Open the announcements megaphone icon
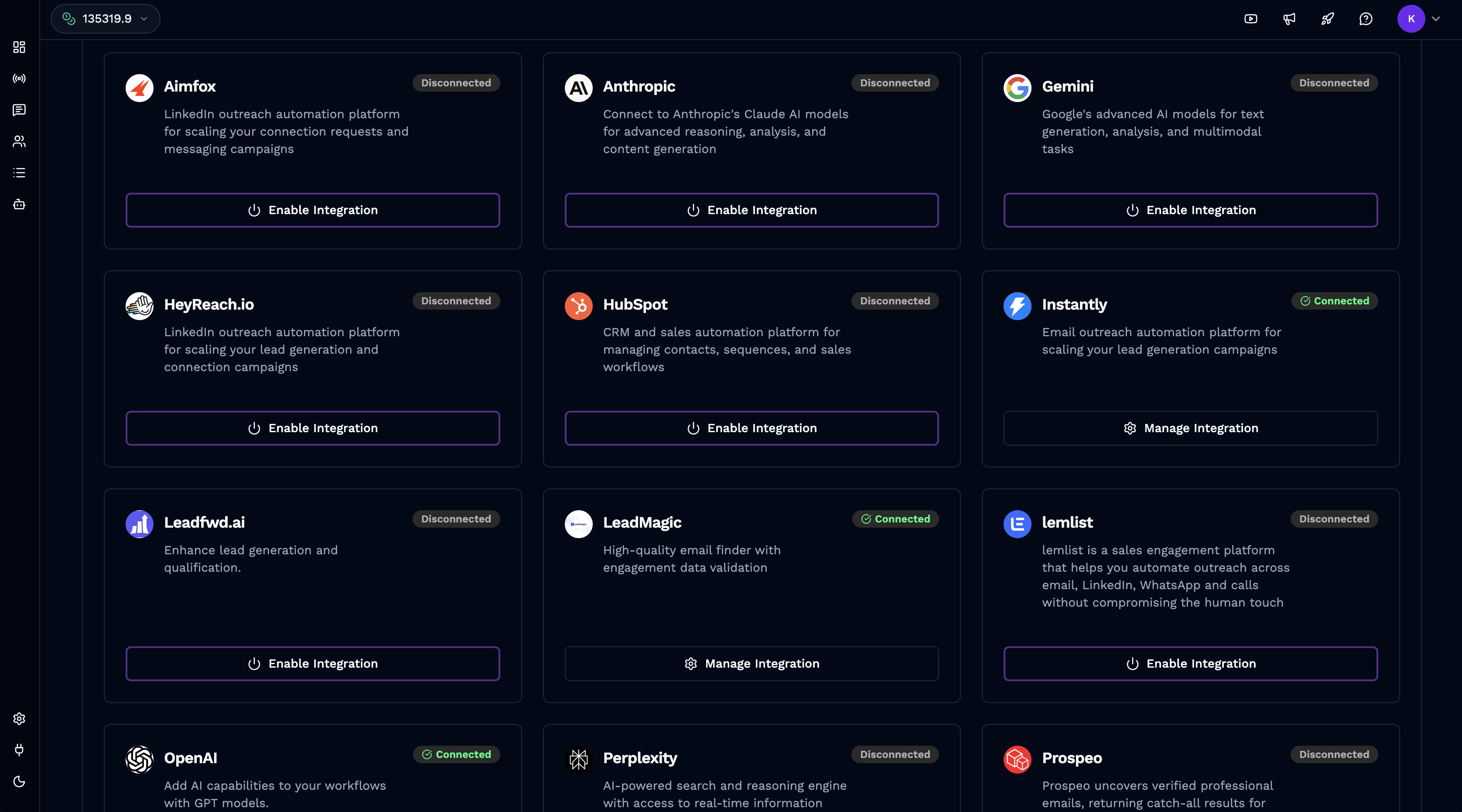Image resolution: width=1462 pixels, height=812 pixels. [x=1288, y=19]
